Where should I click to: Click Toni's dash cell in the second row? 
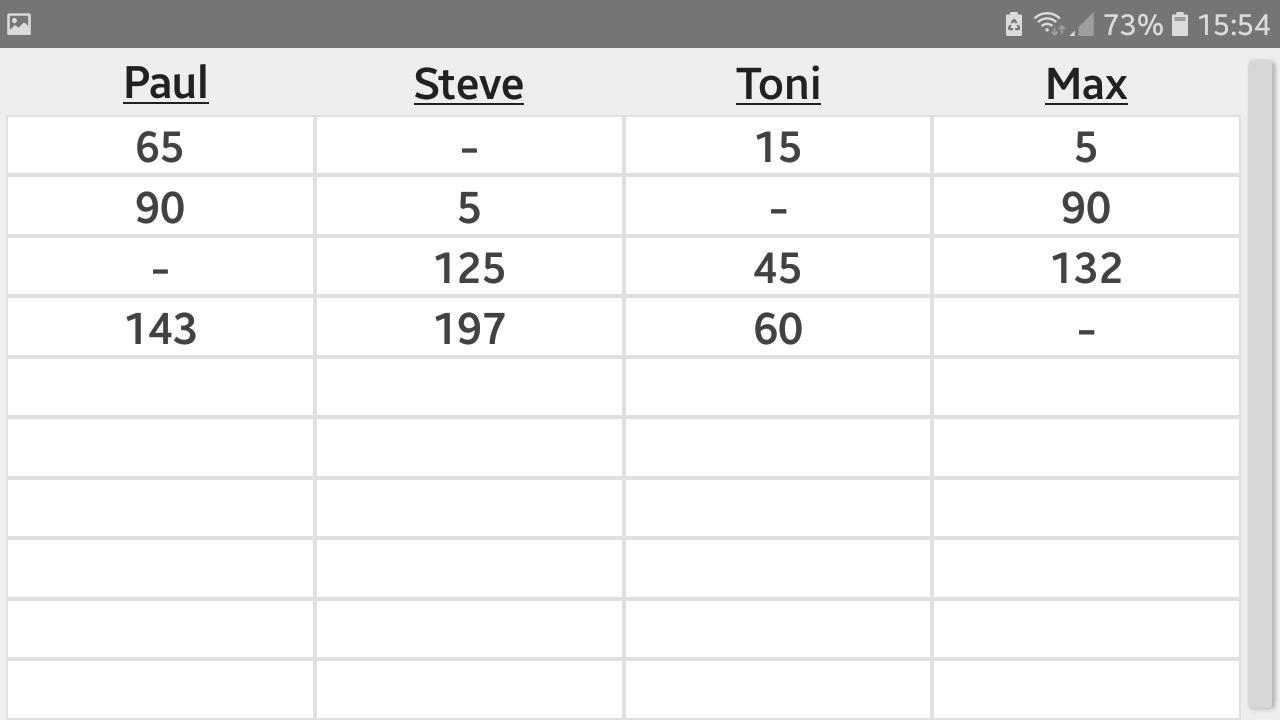(778, 208)
